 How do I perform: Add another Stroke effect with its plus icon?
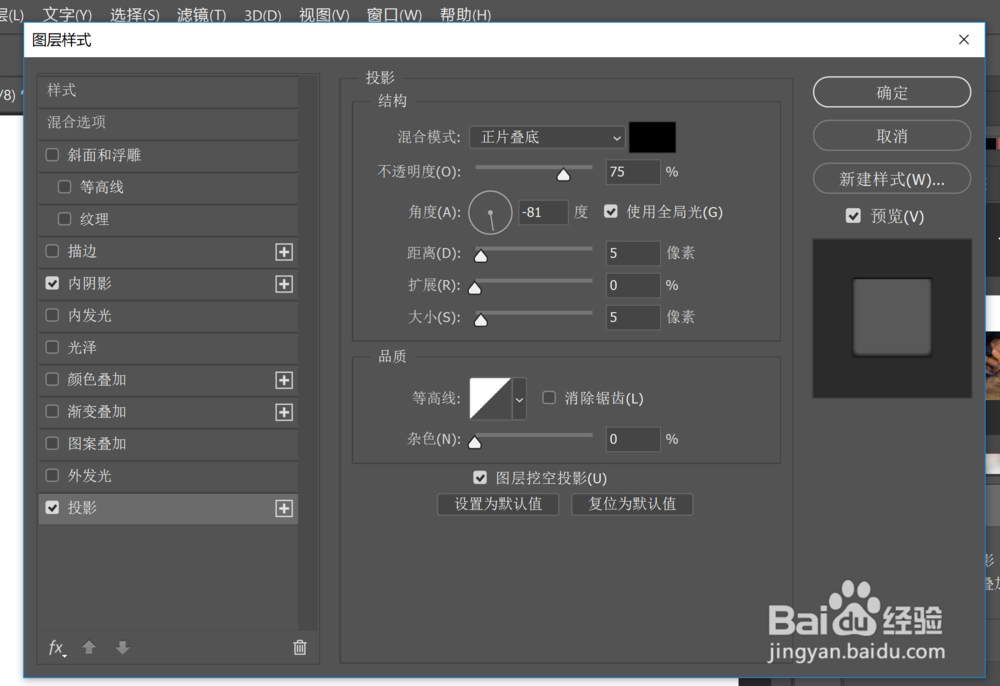pos(284,251)
